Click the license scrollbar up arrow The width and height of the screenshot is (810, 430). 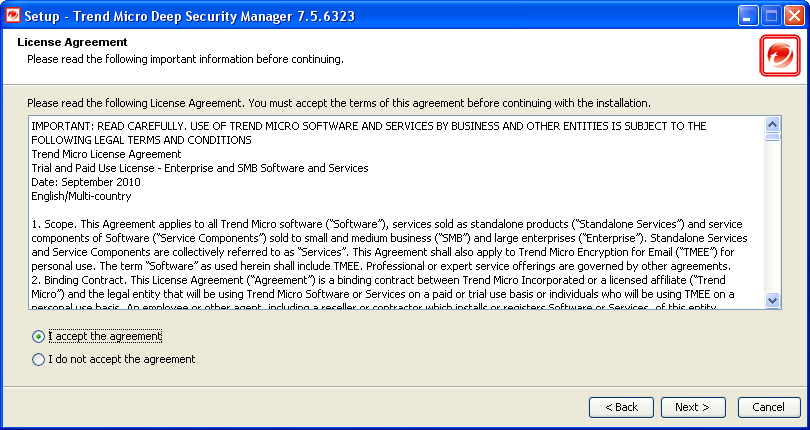point(772,124)
